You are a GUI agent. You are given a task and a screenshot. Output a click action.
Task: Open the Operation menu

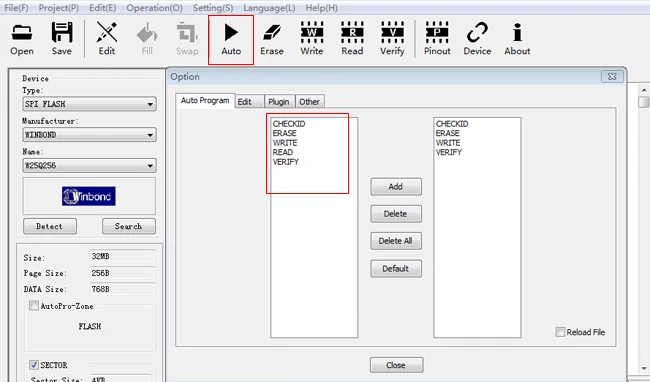[154, 8]
